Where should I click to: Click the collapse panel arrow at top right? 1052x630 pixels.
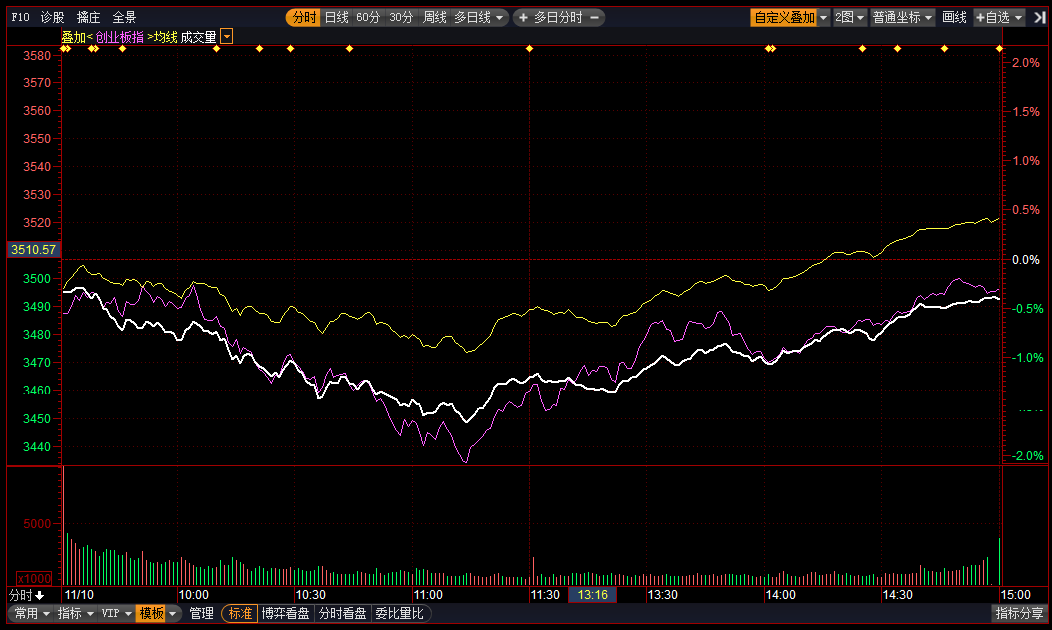click(x=1040, y=17)
